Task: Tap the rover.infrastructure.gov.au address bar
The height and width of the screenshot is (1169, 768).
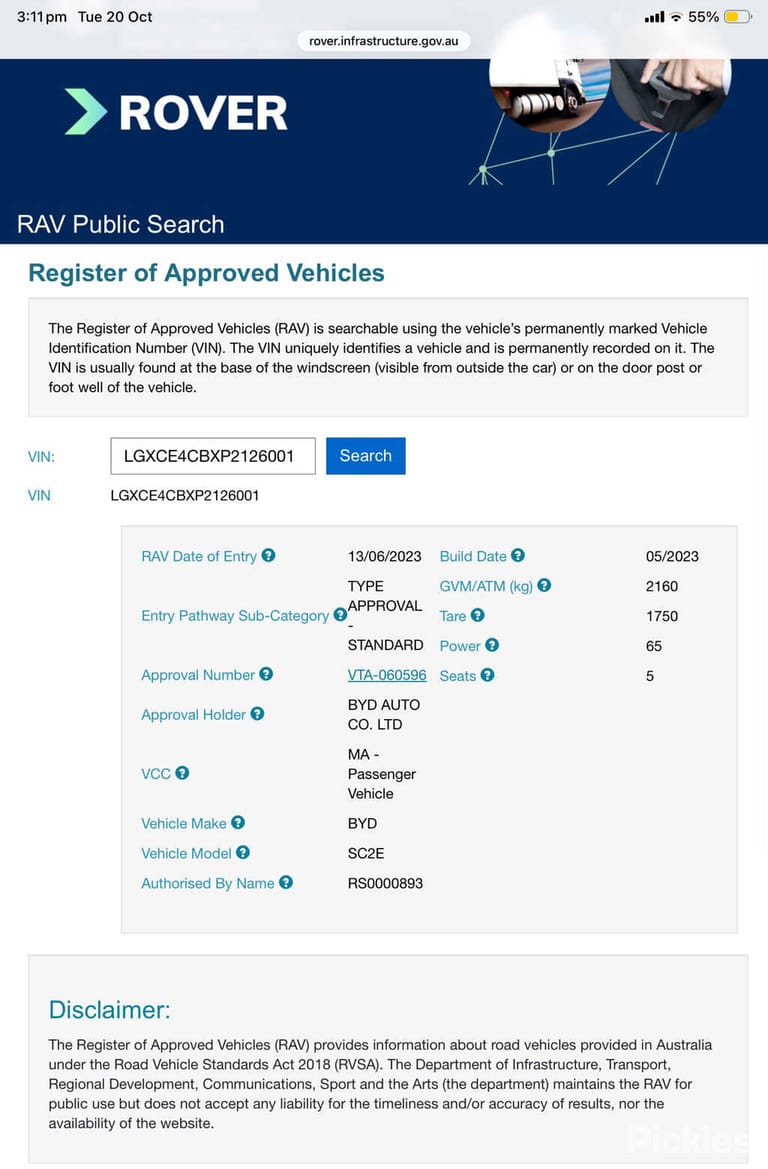Action: (x=383, y=41)
